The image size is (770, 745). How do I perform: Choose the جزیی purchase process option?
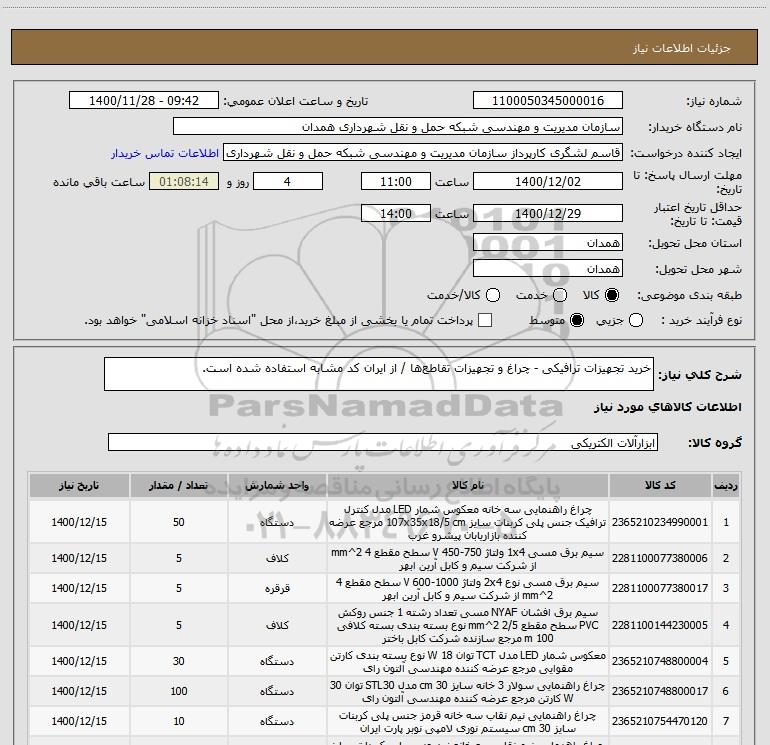pyautogui.click(x=635, y=320)
